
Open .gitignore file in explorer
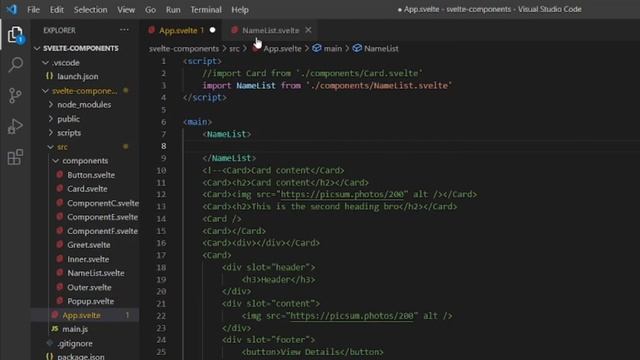[75, 343]
